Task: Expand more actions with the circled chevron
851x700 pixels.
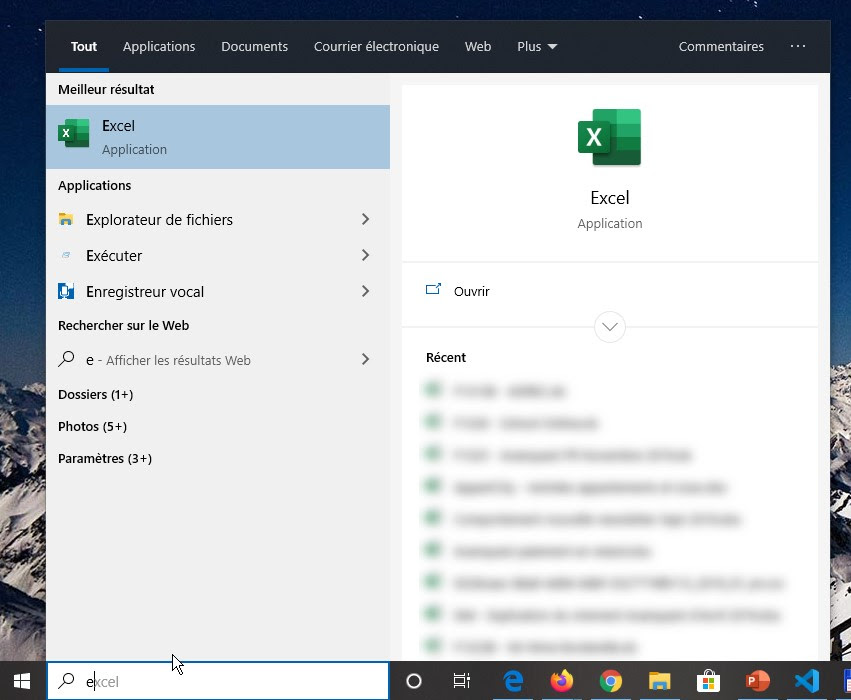Action: click(x=609, y=327)
